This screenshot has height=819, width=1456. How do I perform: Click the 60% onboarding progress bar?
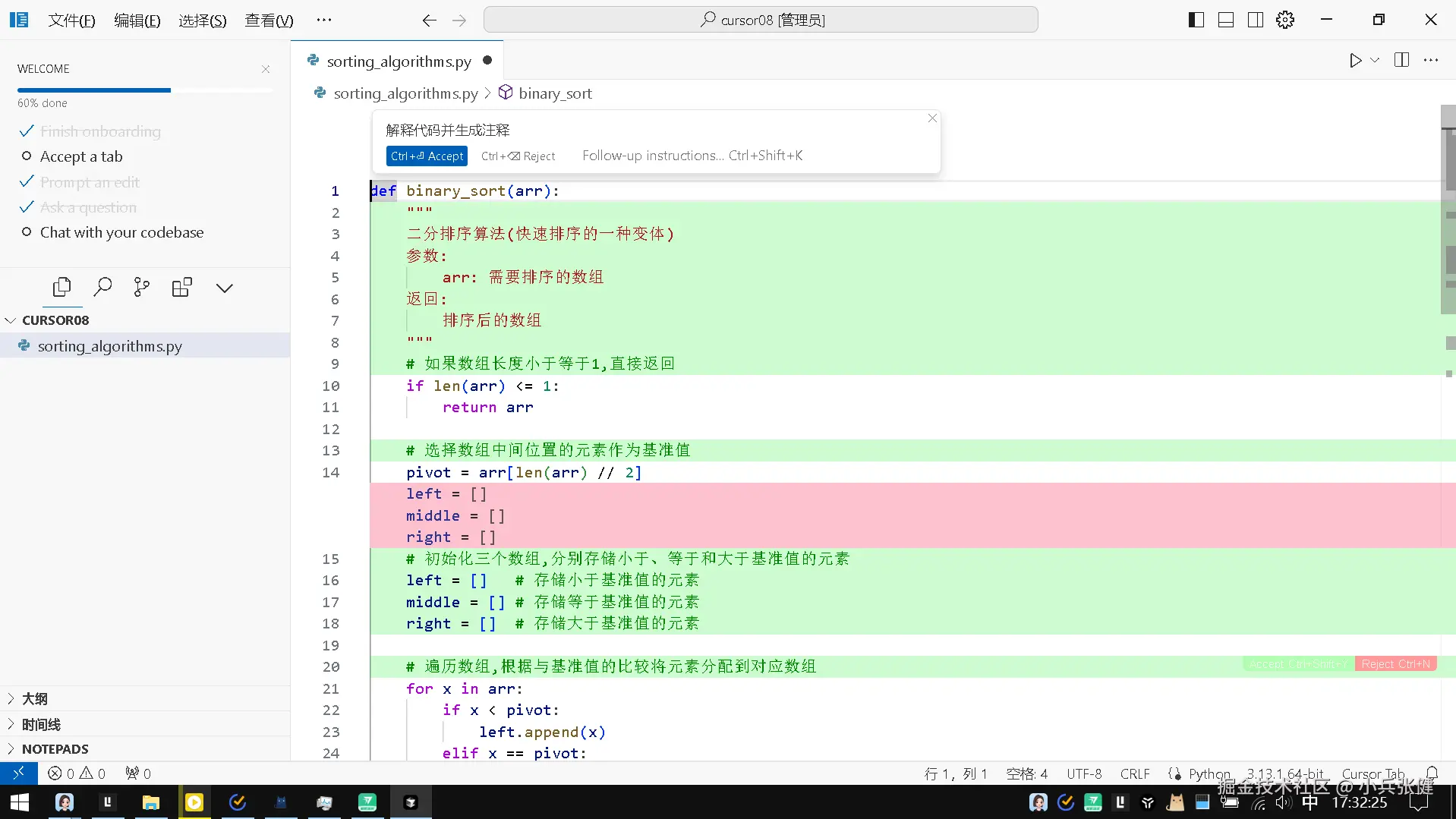click(x=145, y=90)
